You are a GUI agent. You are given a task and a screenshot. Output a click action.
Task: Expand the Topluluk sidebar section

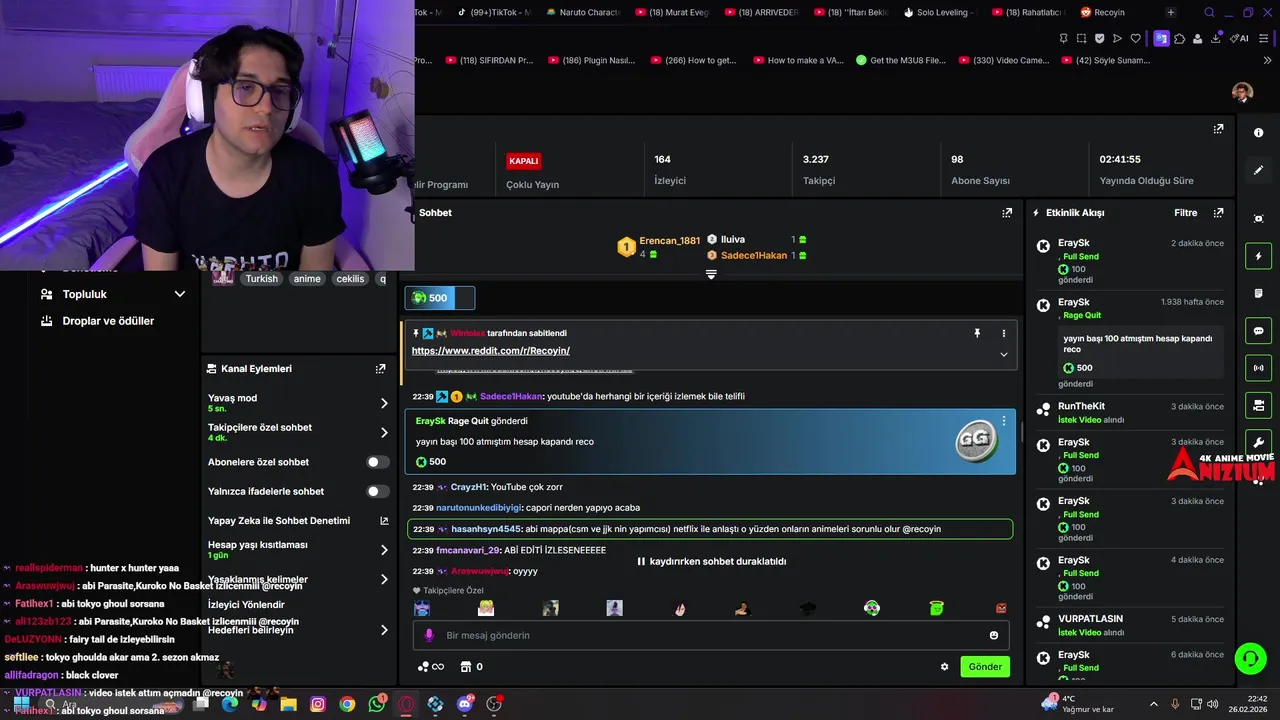click(x=180, y=294)
